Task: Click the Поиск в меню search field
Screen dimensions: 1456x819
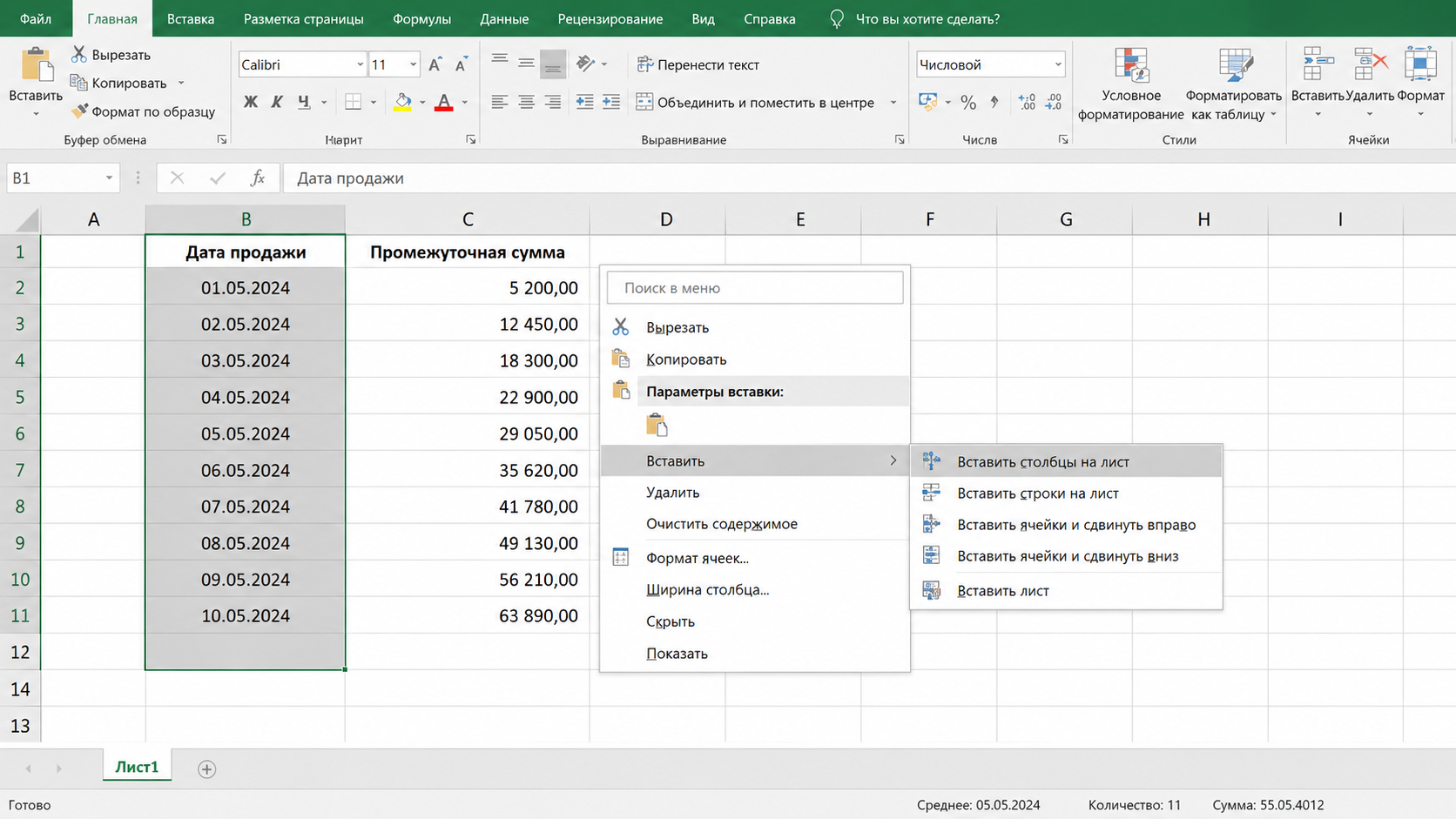Action: pos(755,288)
